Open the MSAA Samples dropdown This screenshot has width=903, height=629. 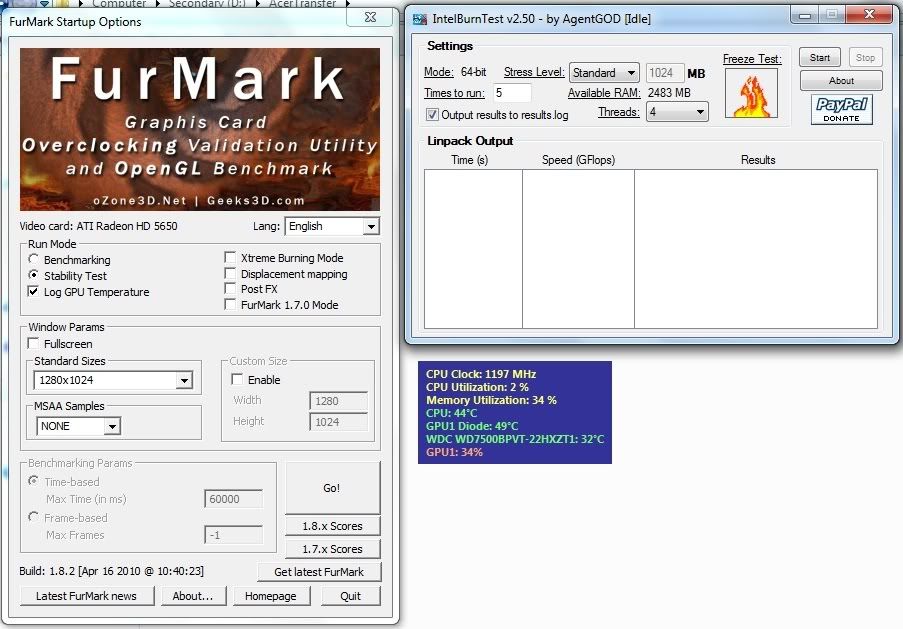(112, 427)
